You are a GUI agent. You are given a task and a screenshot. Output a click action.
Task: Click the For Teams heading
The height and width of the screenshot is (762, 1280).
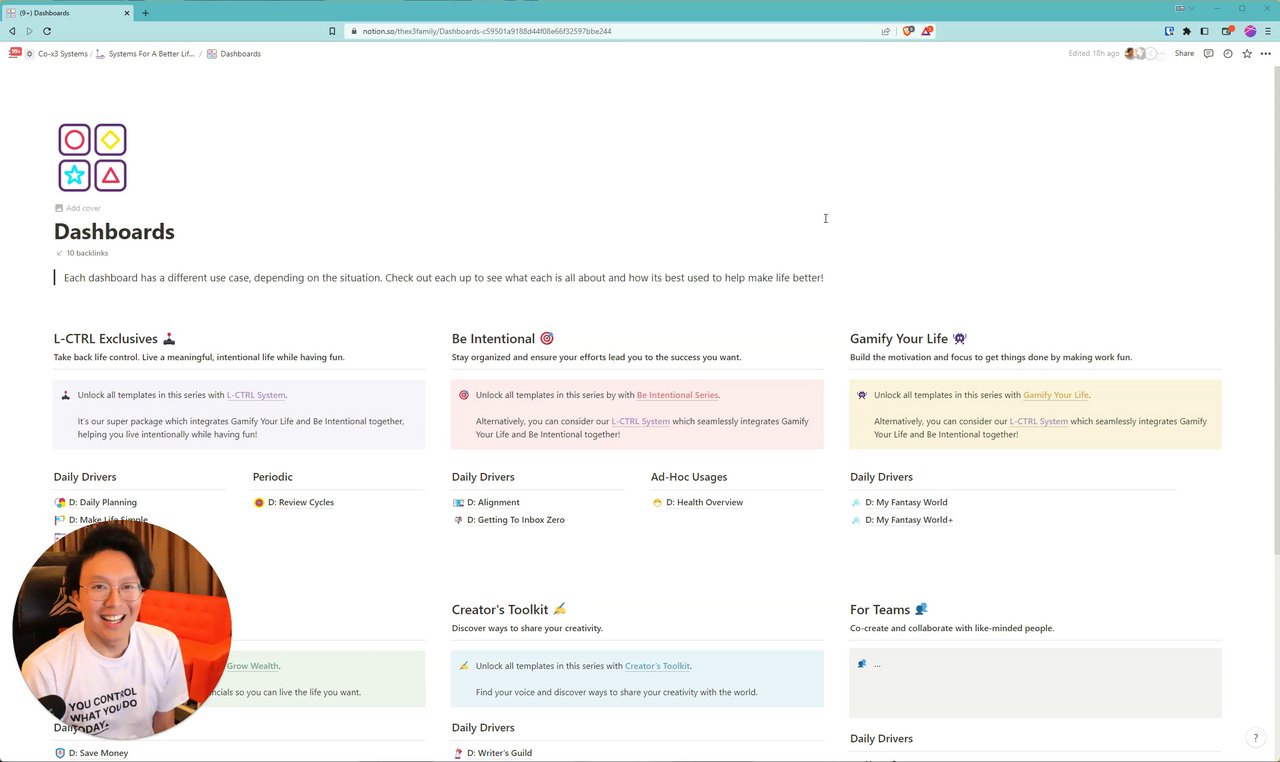click(x=889, y=610)
